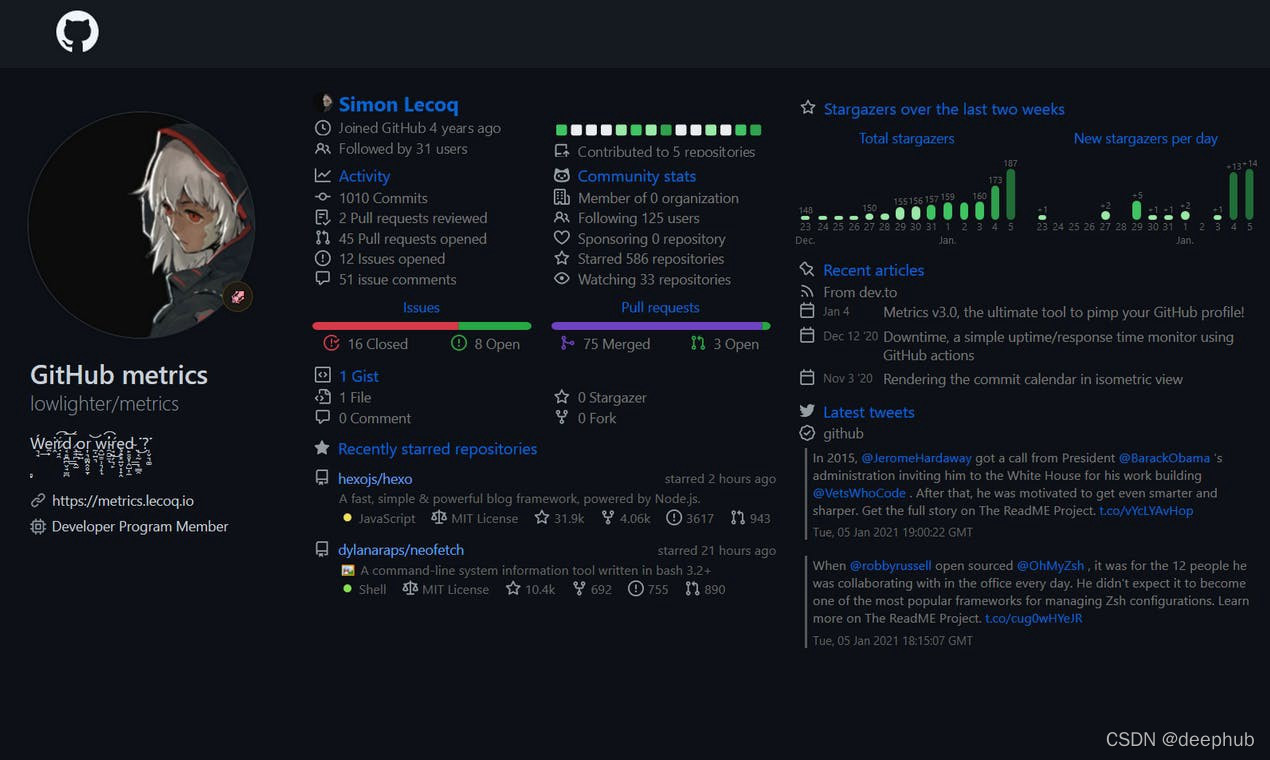Click the green pull request icon beside 3 Open
This screenshot has width=1270, height=760.
pyautogui.click(x=698, y=343)
